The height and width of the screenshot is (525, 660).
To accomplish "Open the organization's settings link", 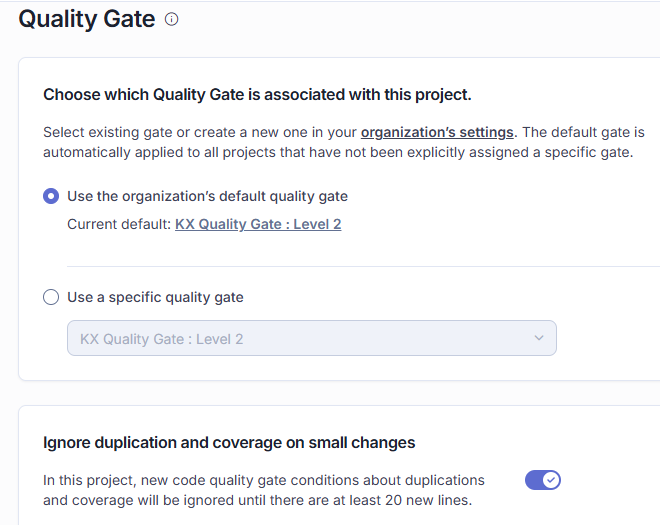I will [x=437, y=132].
